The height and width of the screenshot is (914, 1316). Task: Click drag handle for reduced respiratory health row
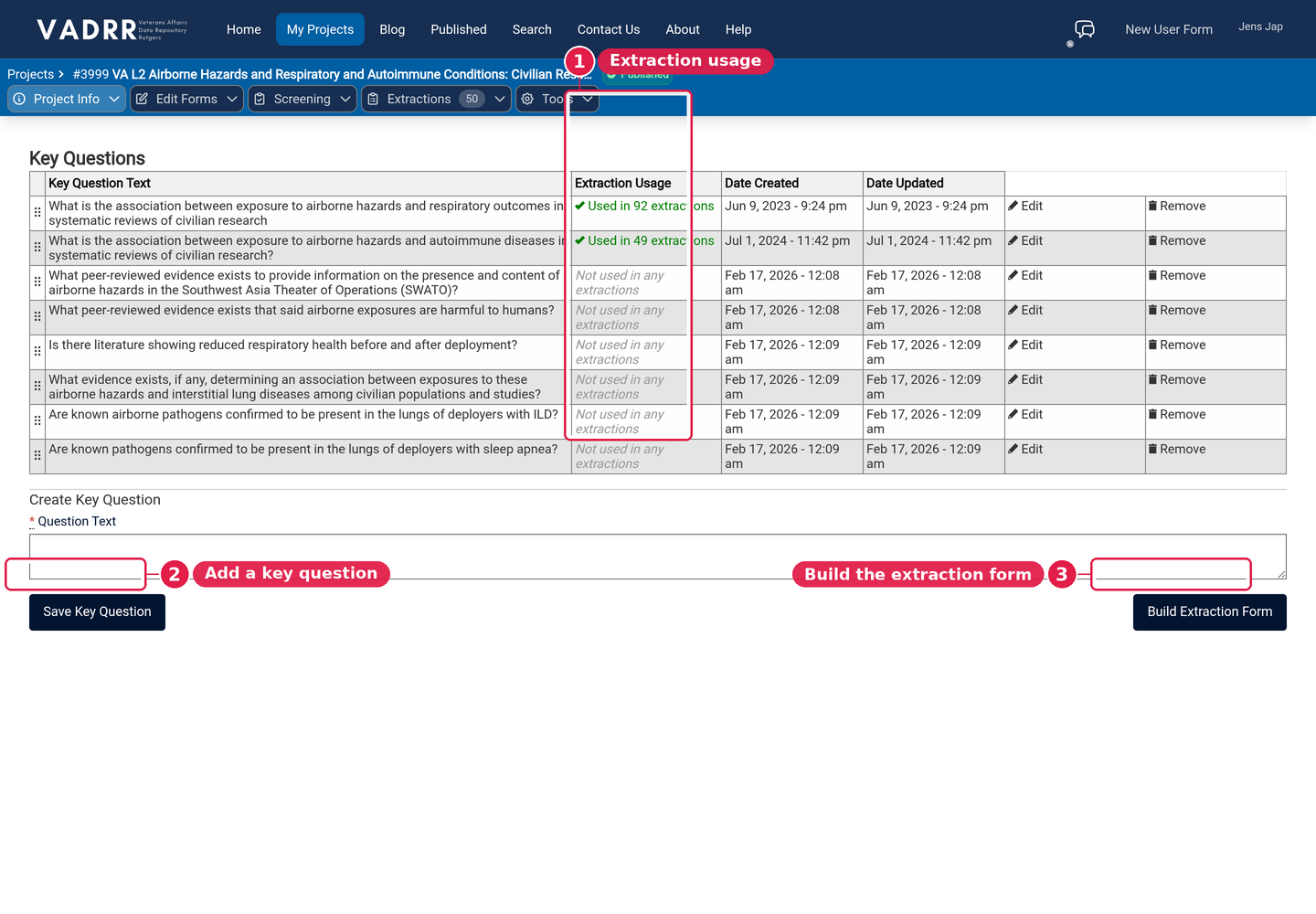[x=37, y=351]
